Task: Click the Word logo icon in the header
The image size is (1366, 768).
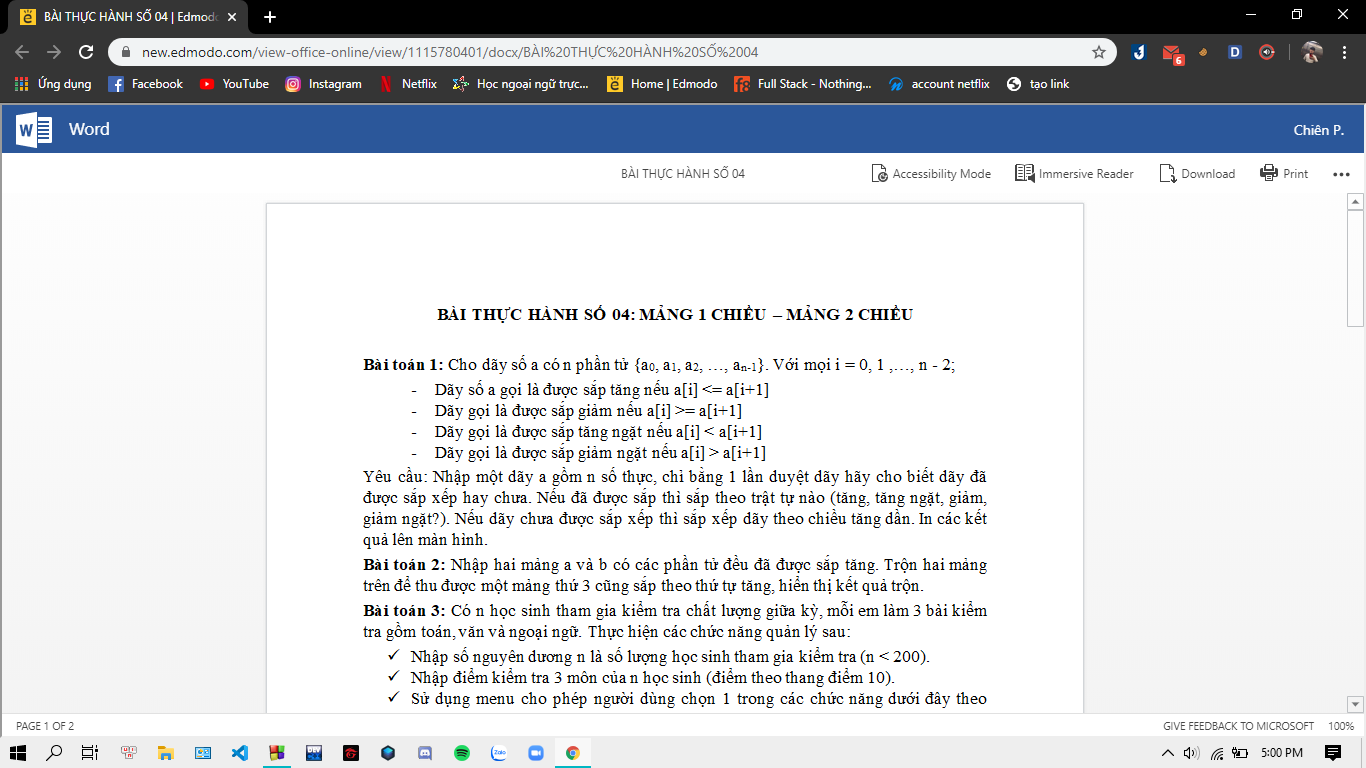Action: (34, 130)
